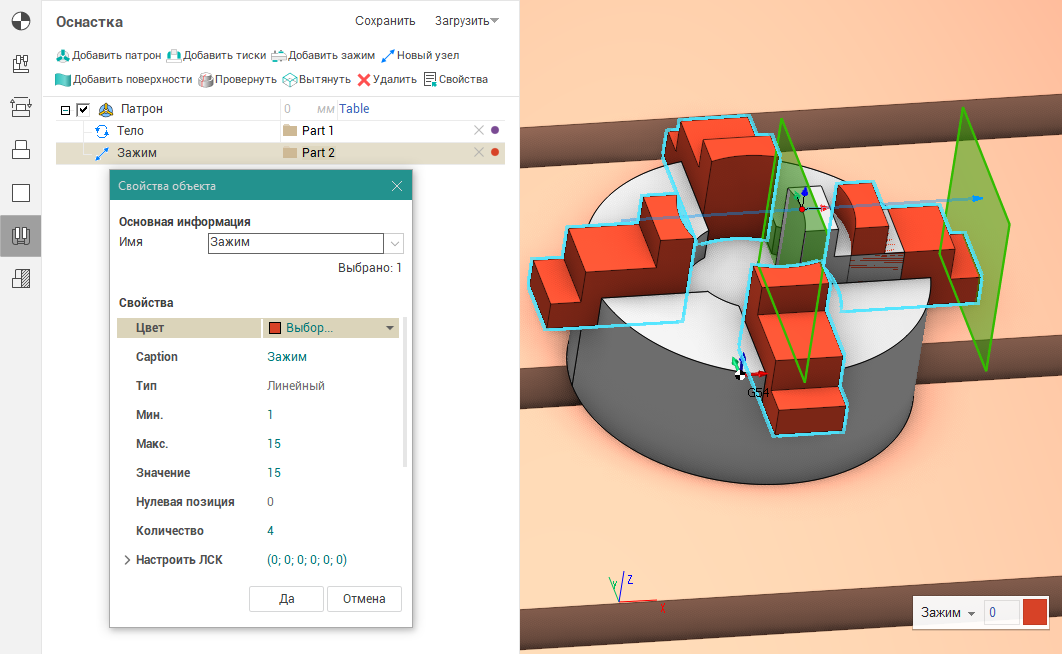Collapse the Патрон tree node
This screenshot has height=654, width=1062.
pyautogui.click(x=66, y=110)
